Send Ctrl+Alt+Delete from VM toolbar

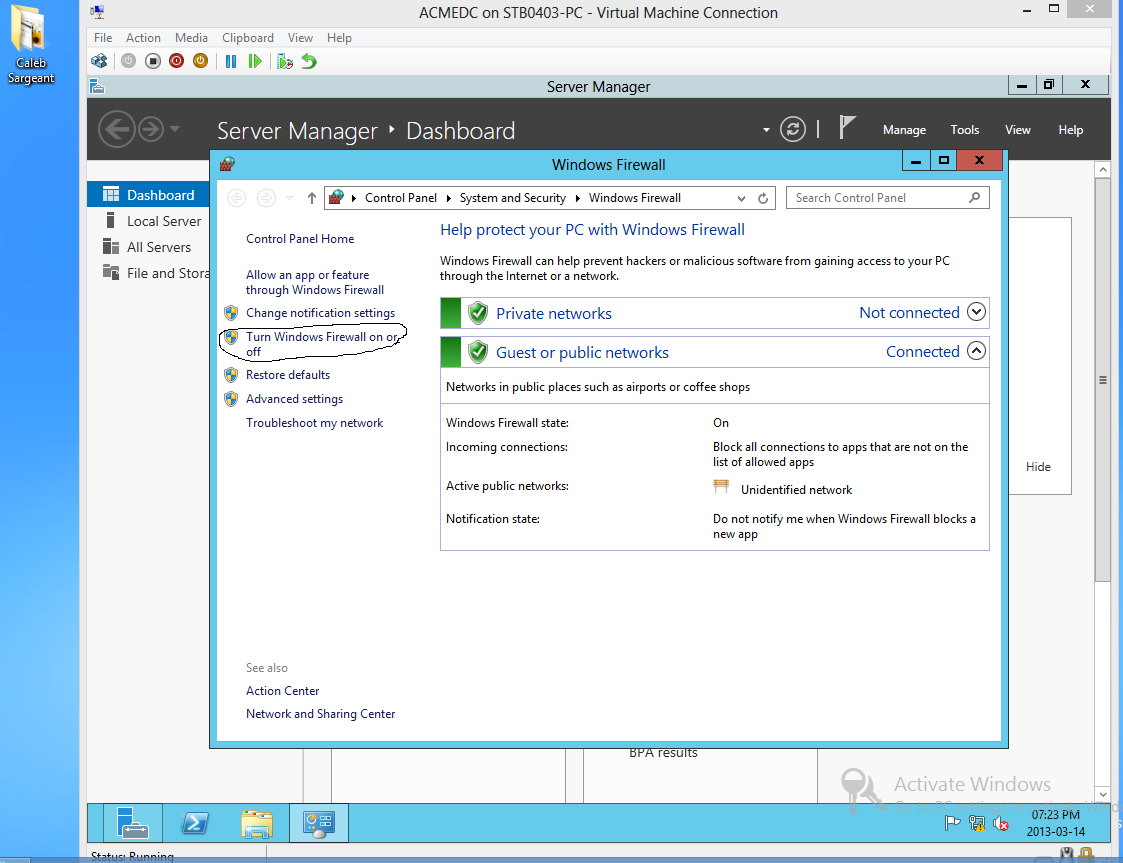pyautogui.click(x=100, y=62)
